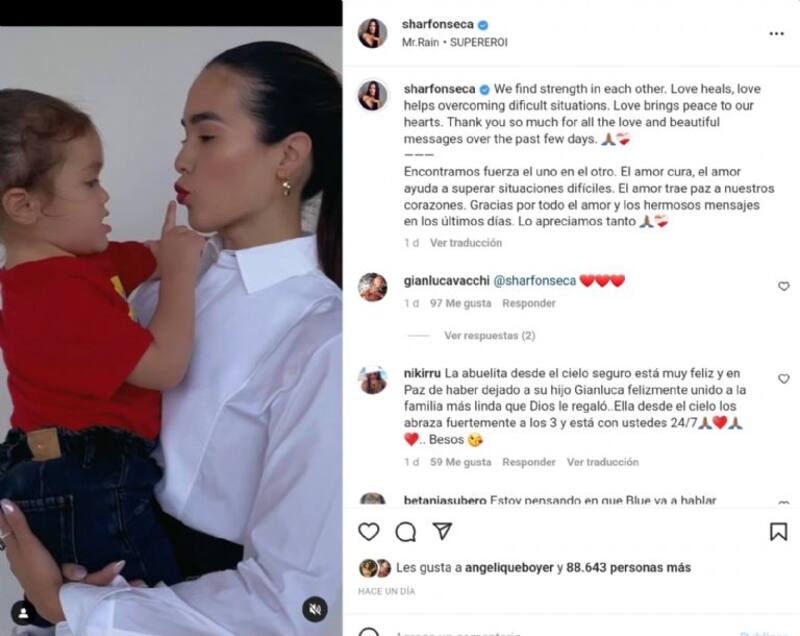Share post via paper plane icon

tap(442, 530)
